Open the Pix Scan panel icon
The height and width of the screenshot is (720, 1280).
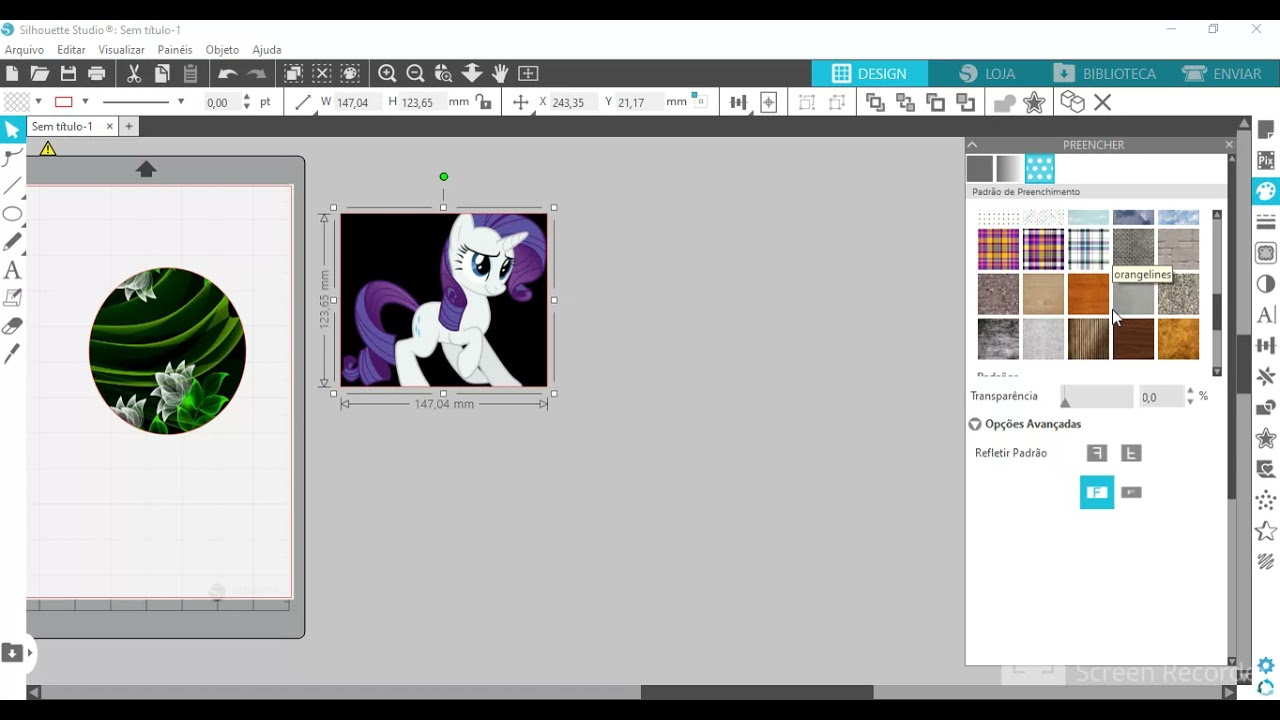click(1266, 160)
